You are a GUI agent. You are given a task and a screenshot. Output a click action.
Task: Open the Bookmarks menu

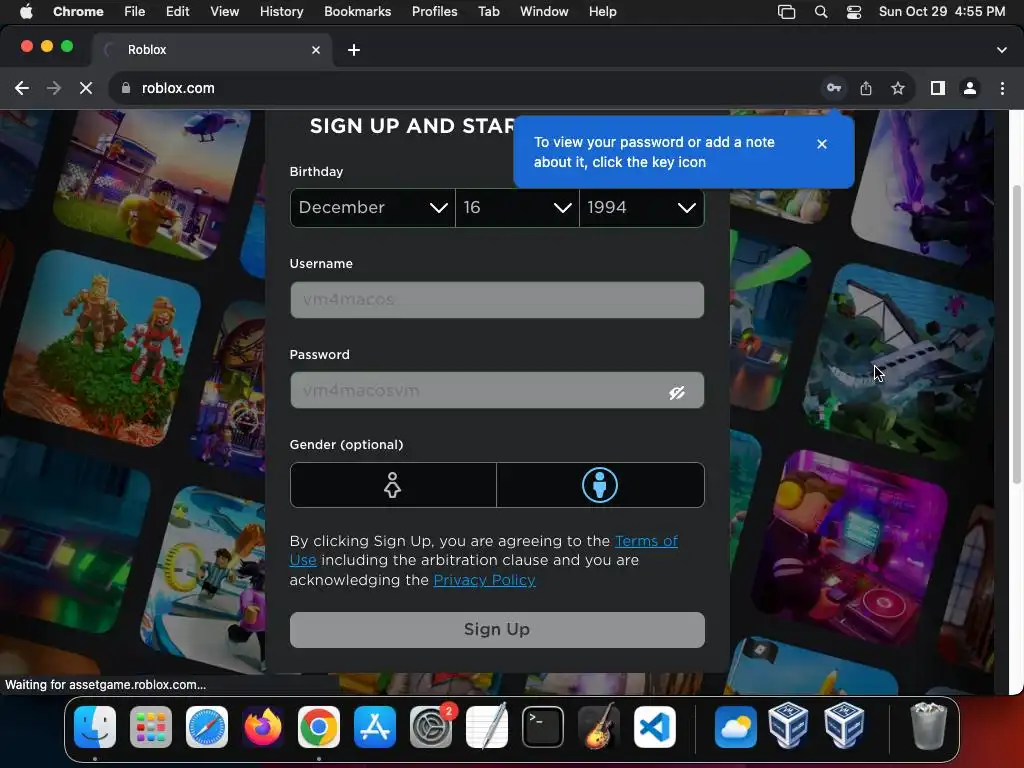[358, 12]
